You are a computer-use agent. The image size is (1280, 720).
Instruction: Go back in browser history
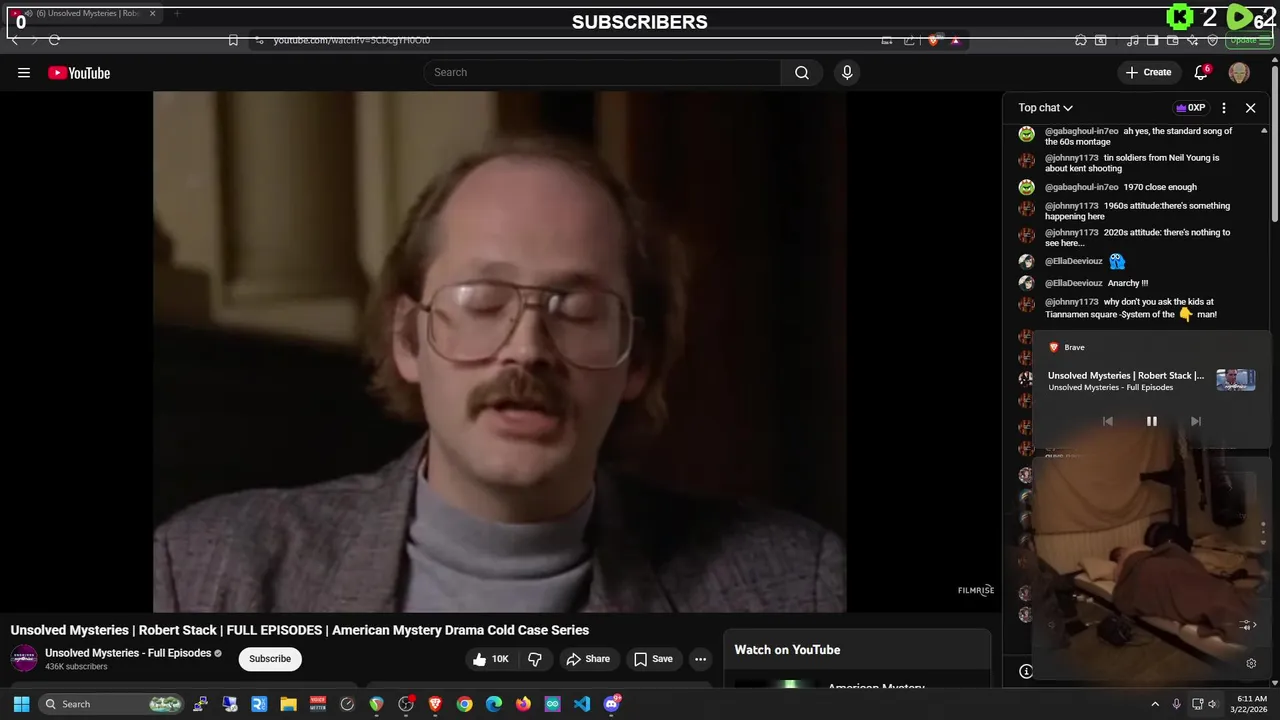pos(15,40)
